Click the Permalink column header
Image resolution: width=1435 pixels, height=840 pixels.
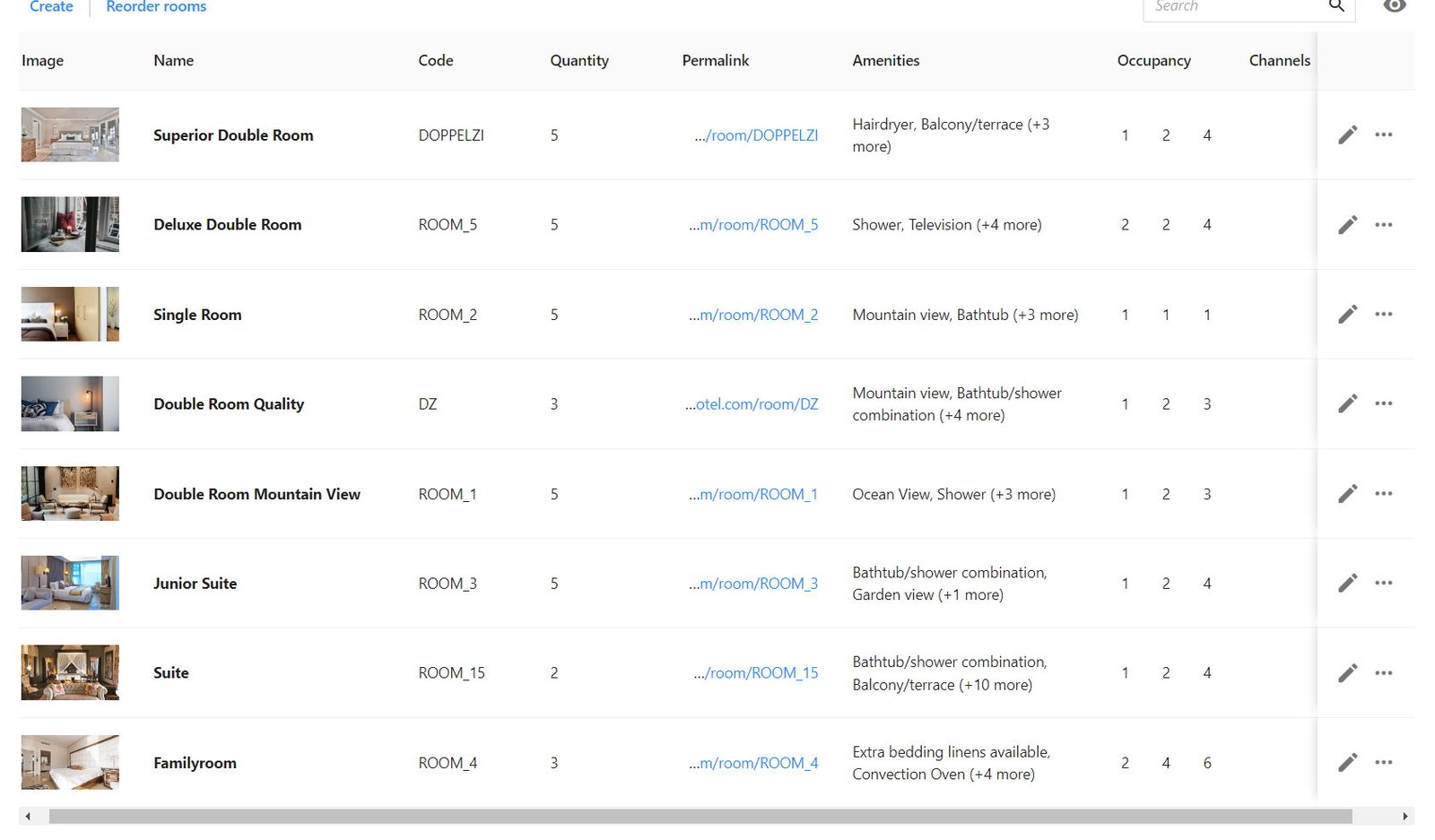click(x=715, y=60)
